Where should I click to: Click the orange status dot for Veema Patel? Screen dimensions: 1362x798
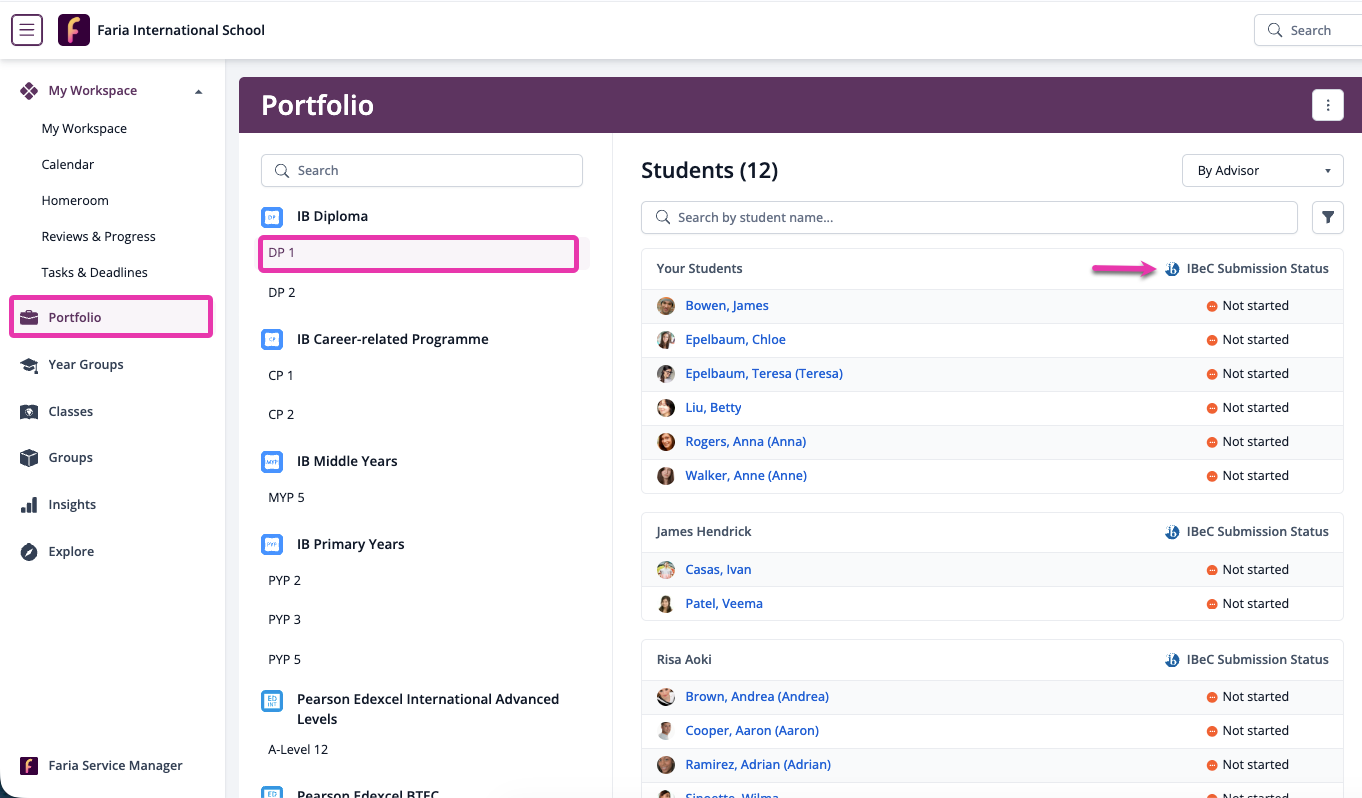point(1212,604)
